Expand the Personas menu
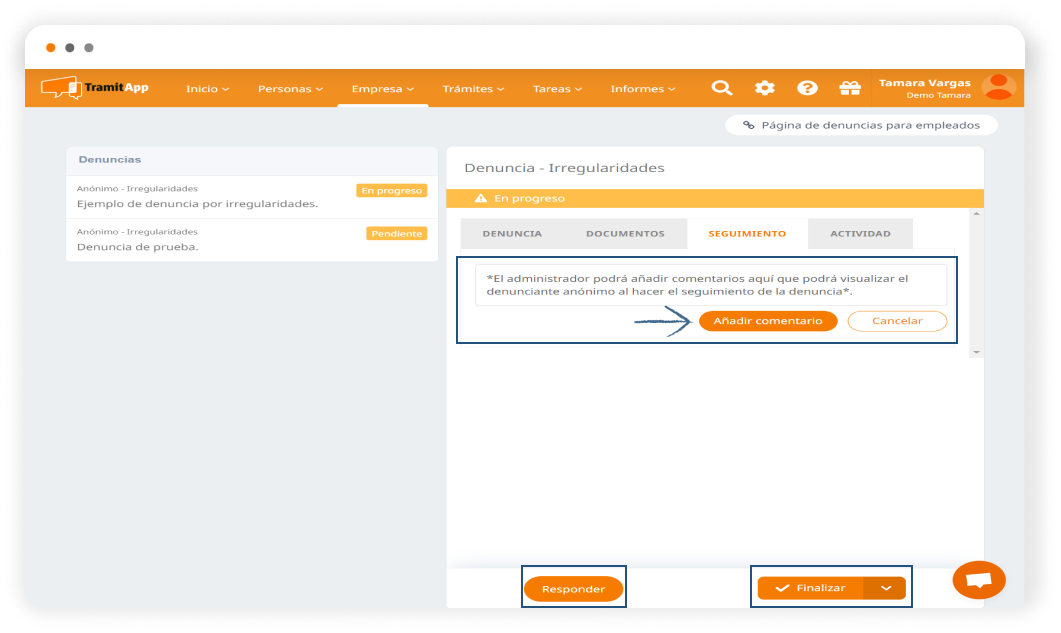The image size is (1061, 633). [x=290, y=89]
